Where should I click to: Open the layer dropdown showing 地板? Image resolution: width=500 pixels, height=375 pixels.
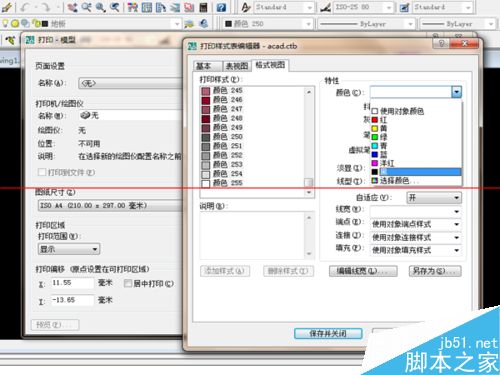[114, 23]
